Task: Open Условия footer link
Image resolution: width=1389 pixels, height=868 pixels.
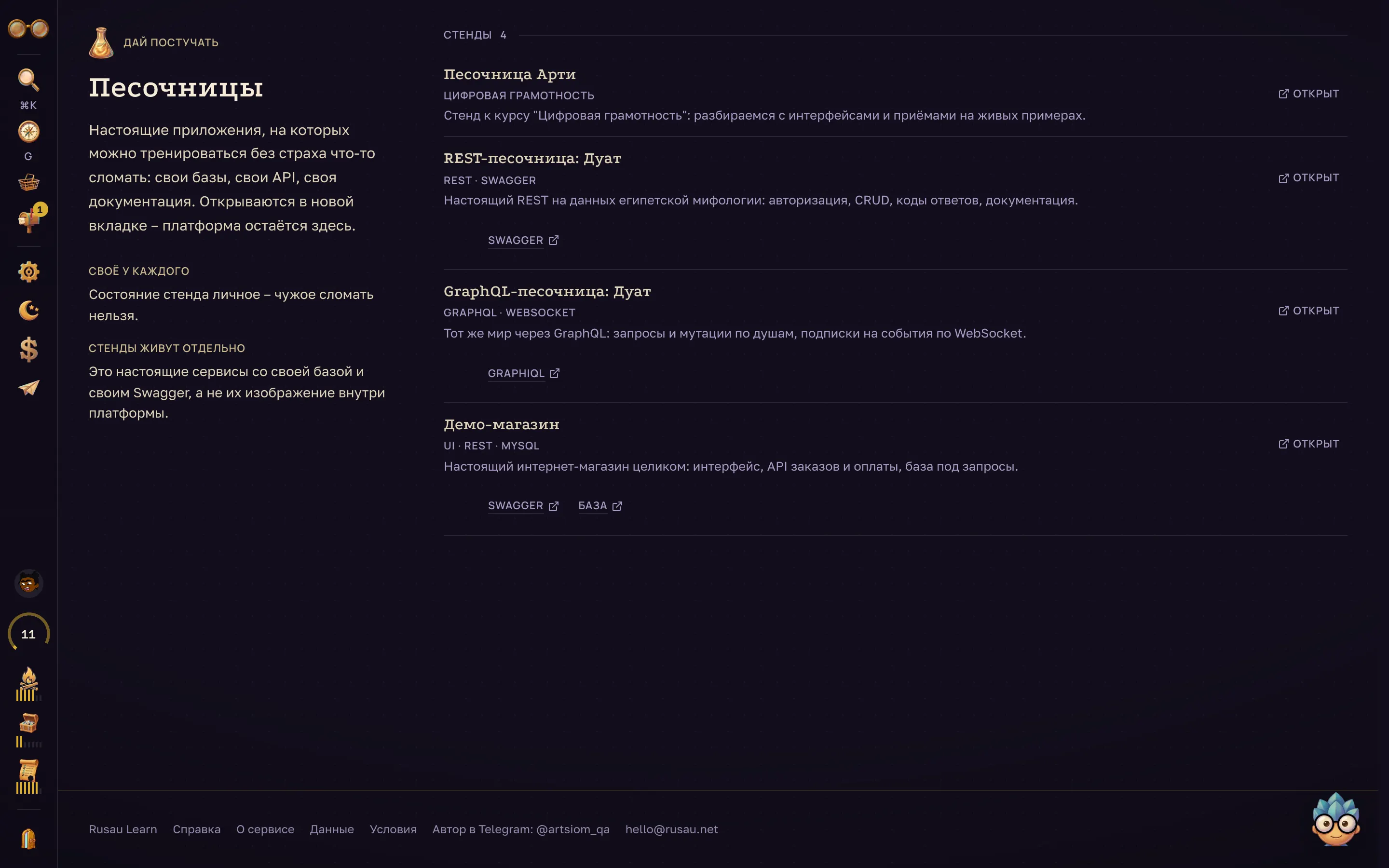Action: click(393, 829)
